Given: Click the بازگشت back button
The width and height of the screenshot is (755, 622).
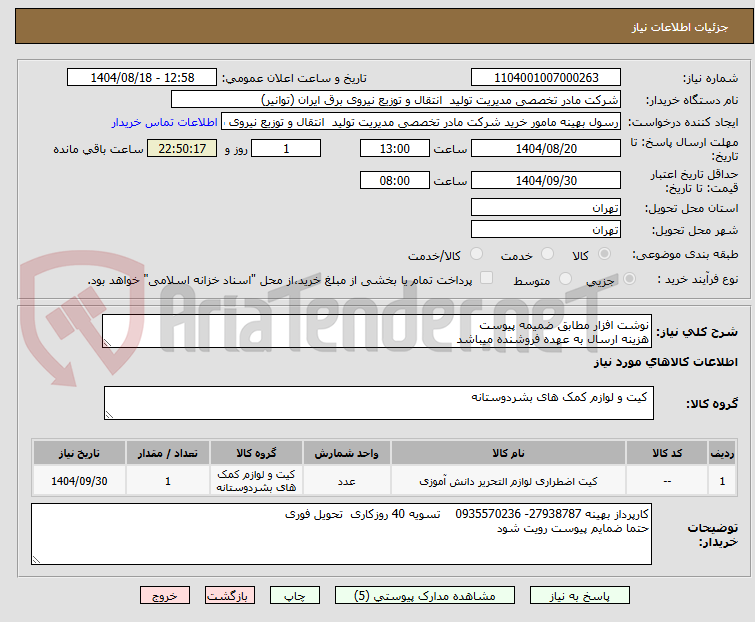Looking at the screenshot, I should pyautogui.click(x=229, y=596).
